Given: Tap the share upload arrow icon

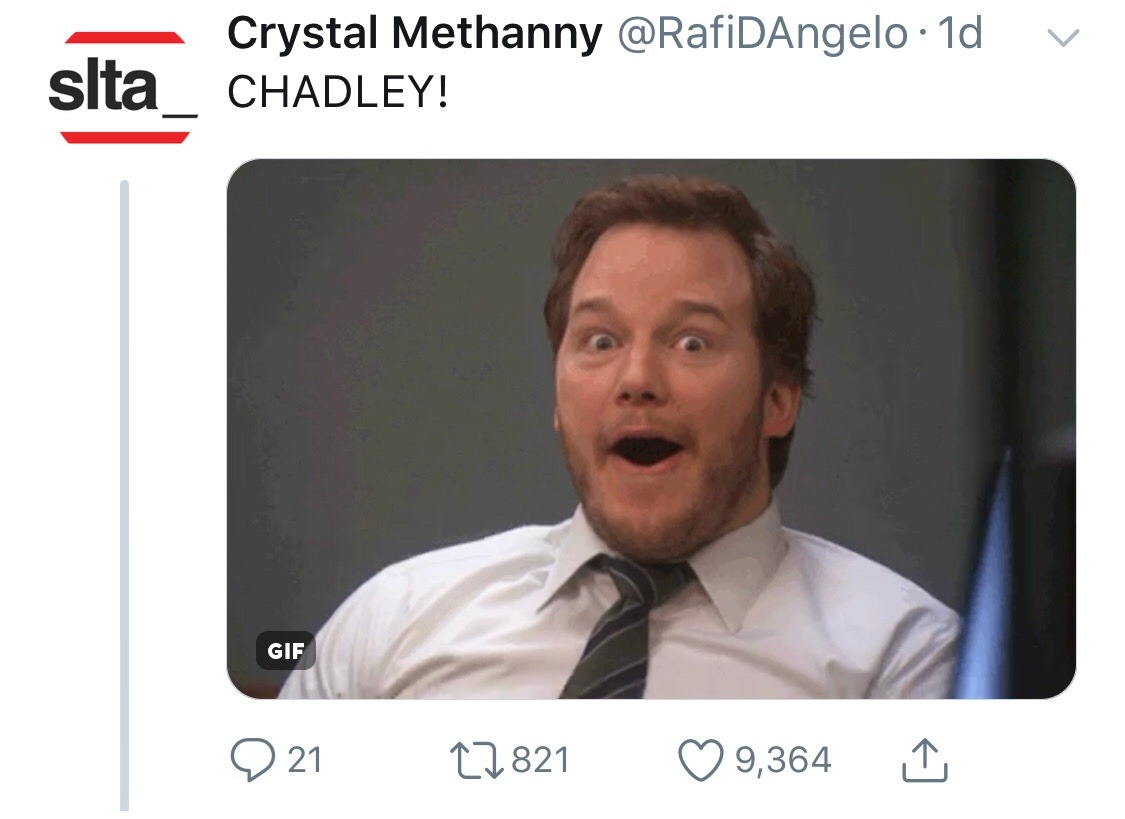Looking at the screenshot, I should point(924,761).
